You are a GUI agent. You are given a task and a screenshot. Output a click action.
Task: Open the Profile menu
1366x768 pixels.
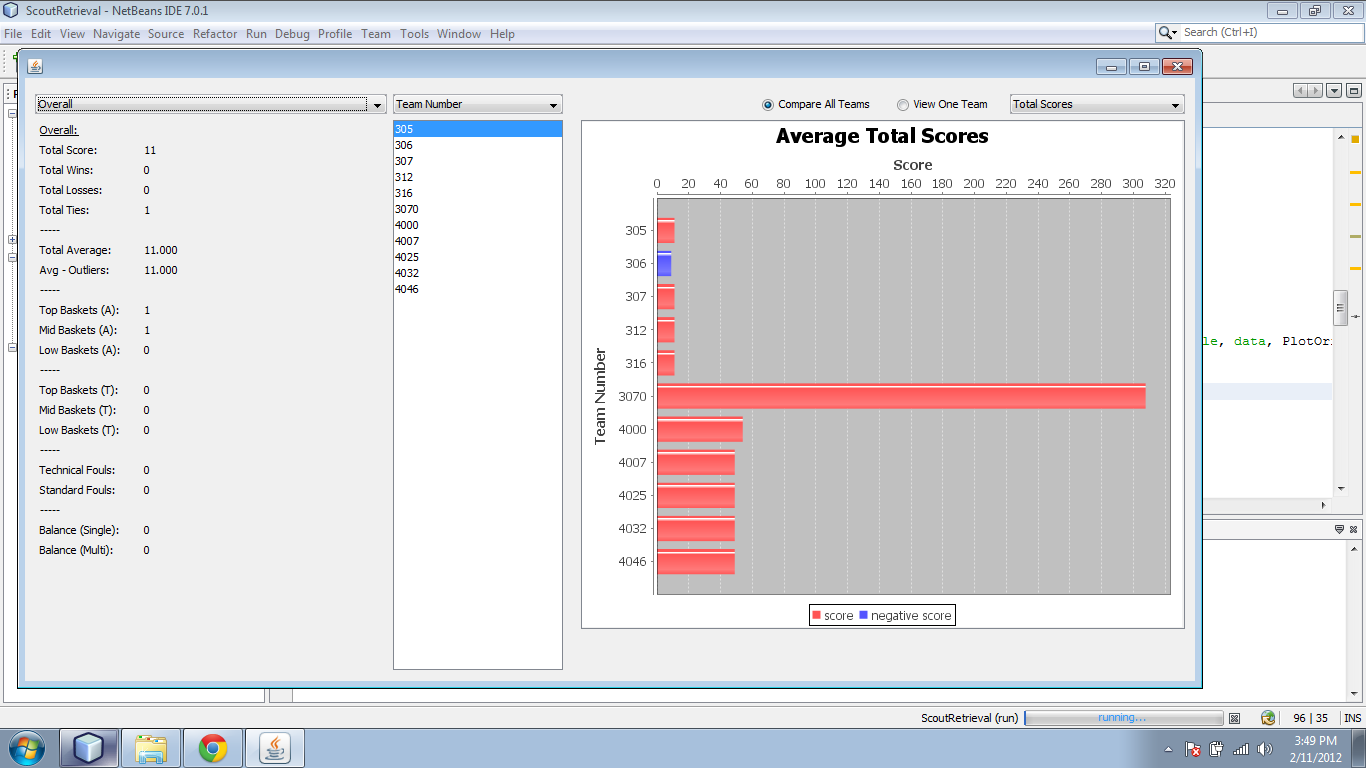click(x=335, y=33)
